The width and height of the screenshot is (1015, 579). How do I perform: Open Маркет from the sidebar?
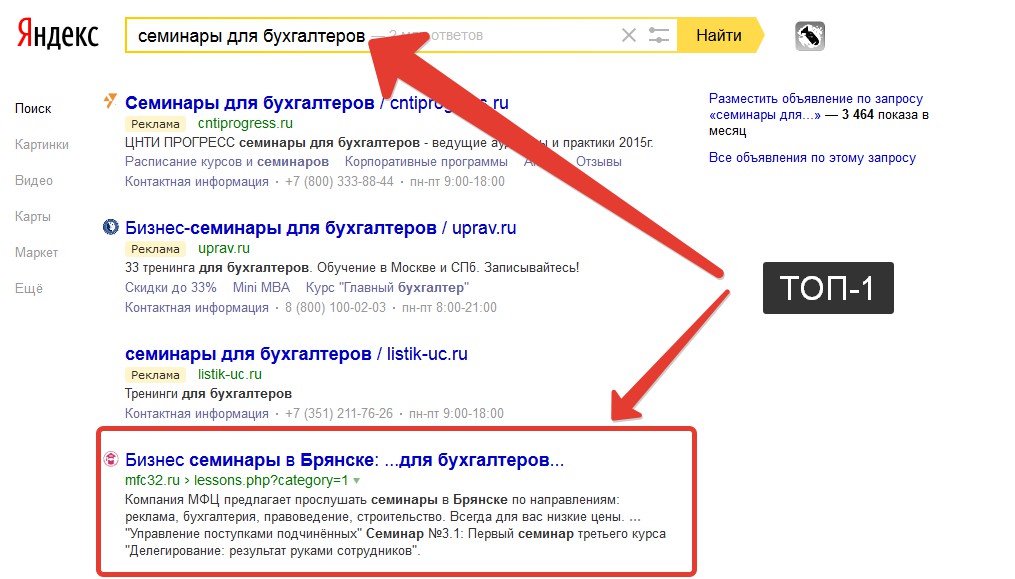[x=36, y=253]
